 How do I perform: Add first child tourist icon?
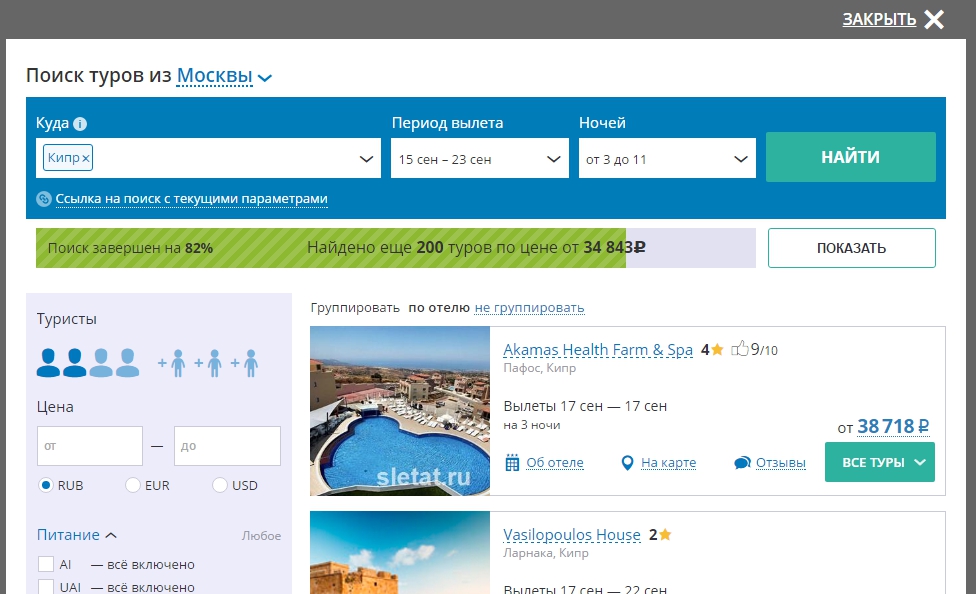point(173,363)
